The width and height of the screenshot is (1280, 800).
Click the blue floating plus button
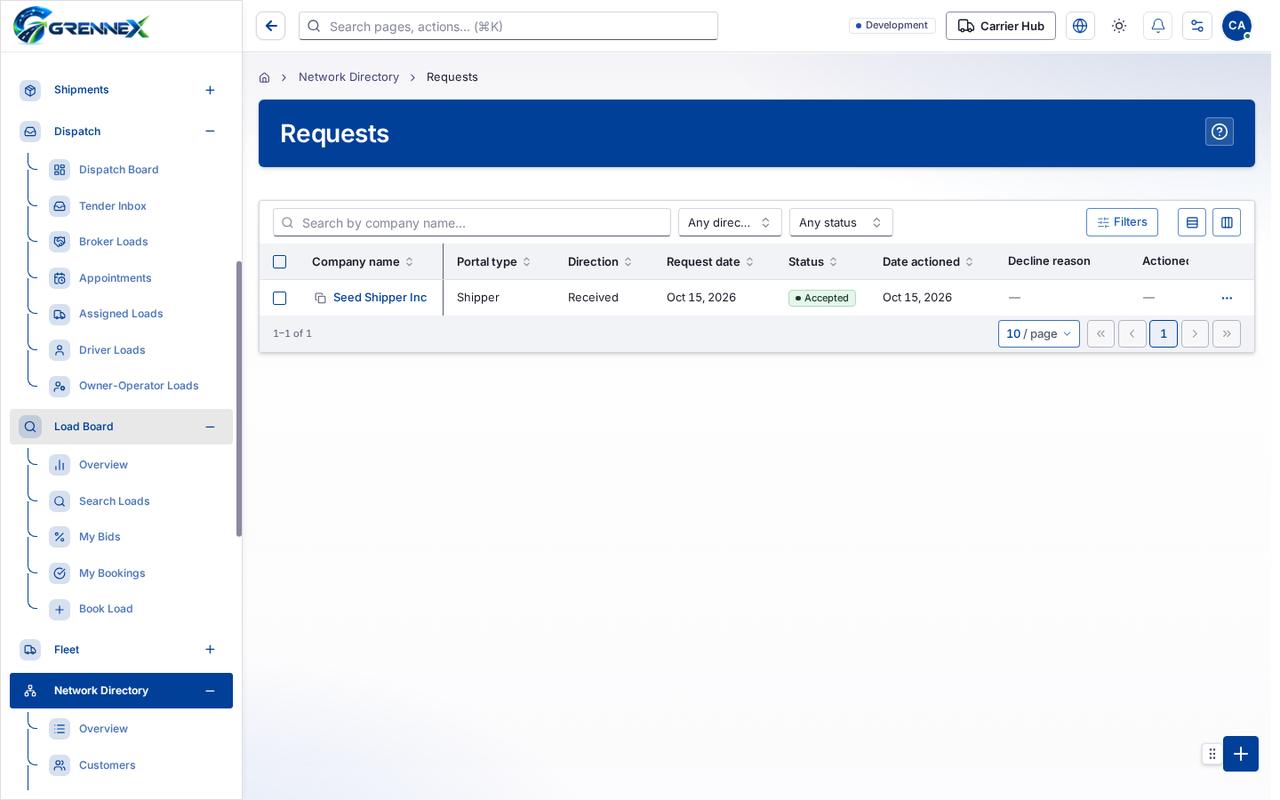pyautogui.click(x=1241, y=754)
